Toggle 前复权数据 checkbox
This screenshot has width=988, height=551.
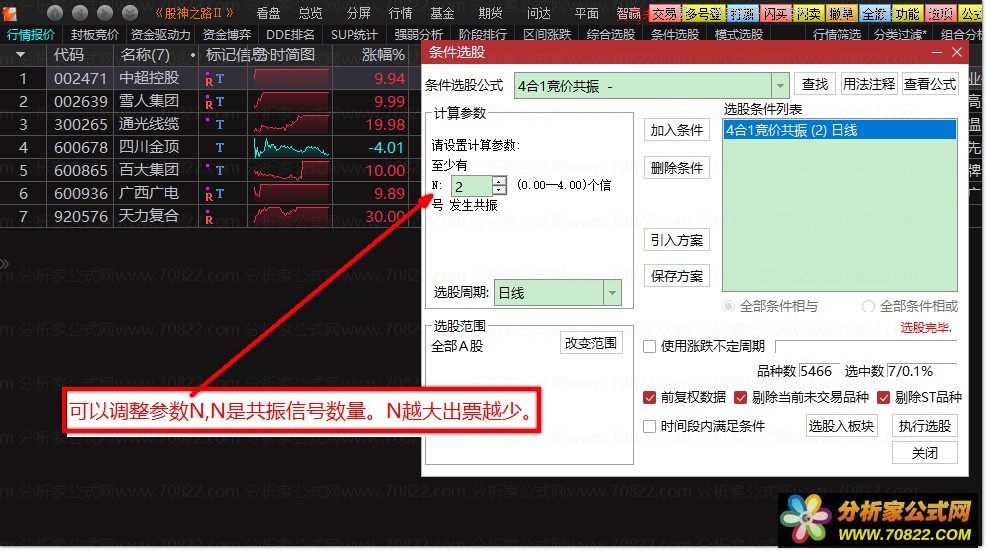(x=649, y=398)
